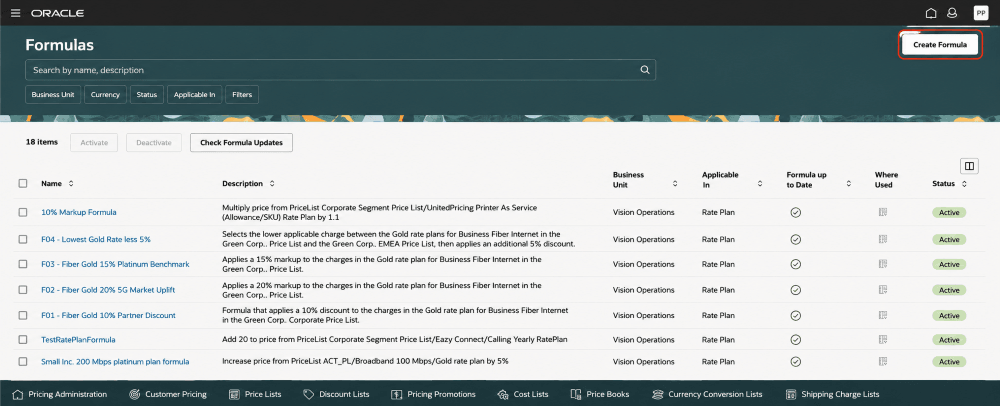1000x406 pixels.
Task: Click the search magnifier icon
Action: tap(645, 70)
